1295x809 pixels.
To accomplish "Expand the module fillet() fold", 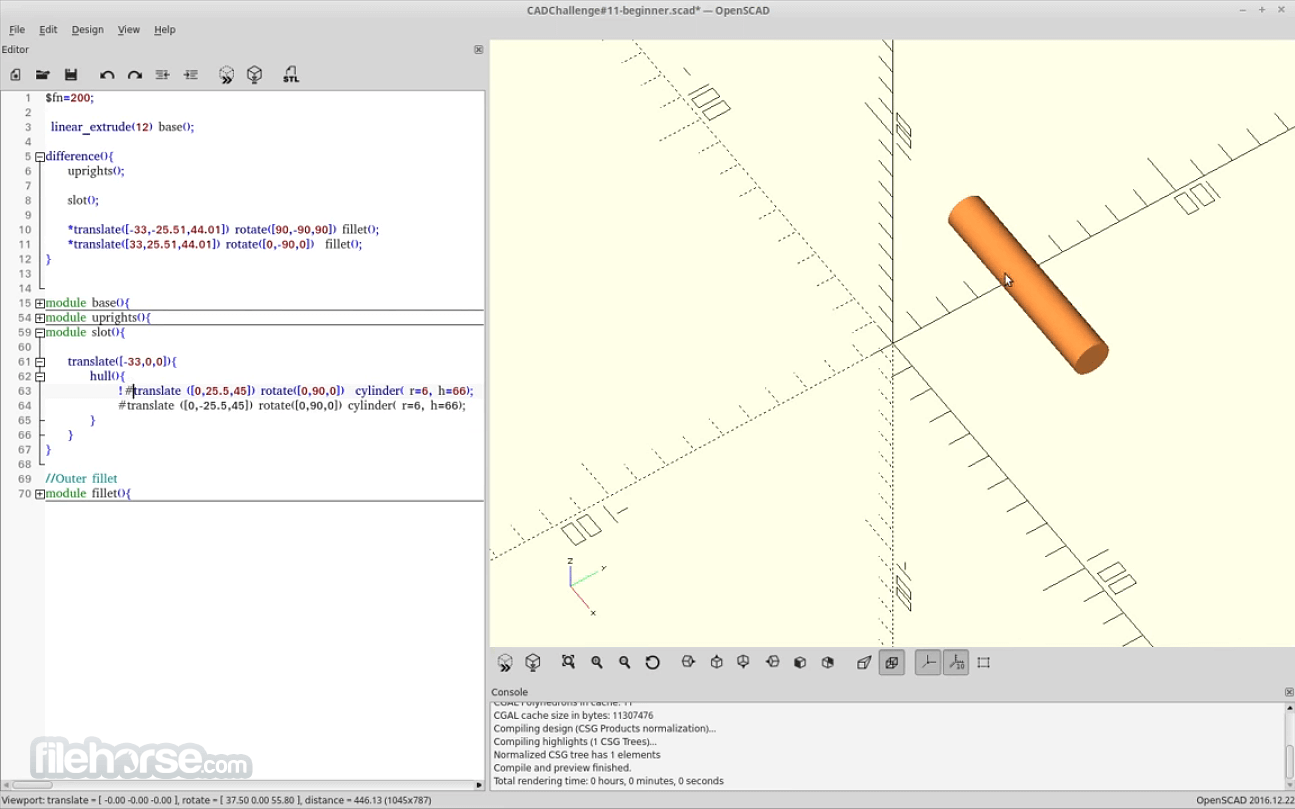I will 40,494.
